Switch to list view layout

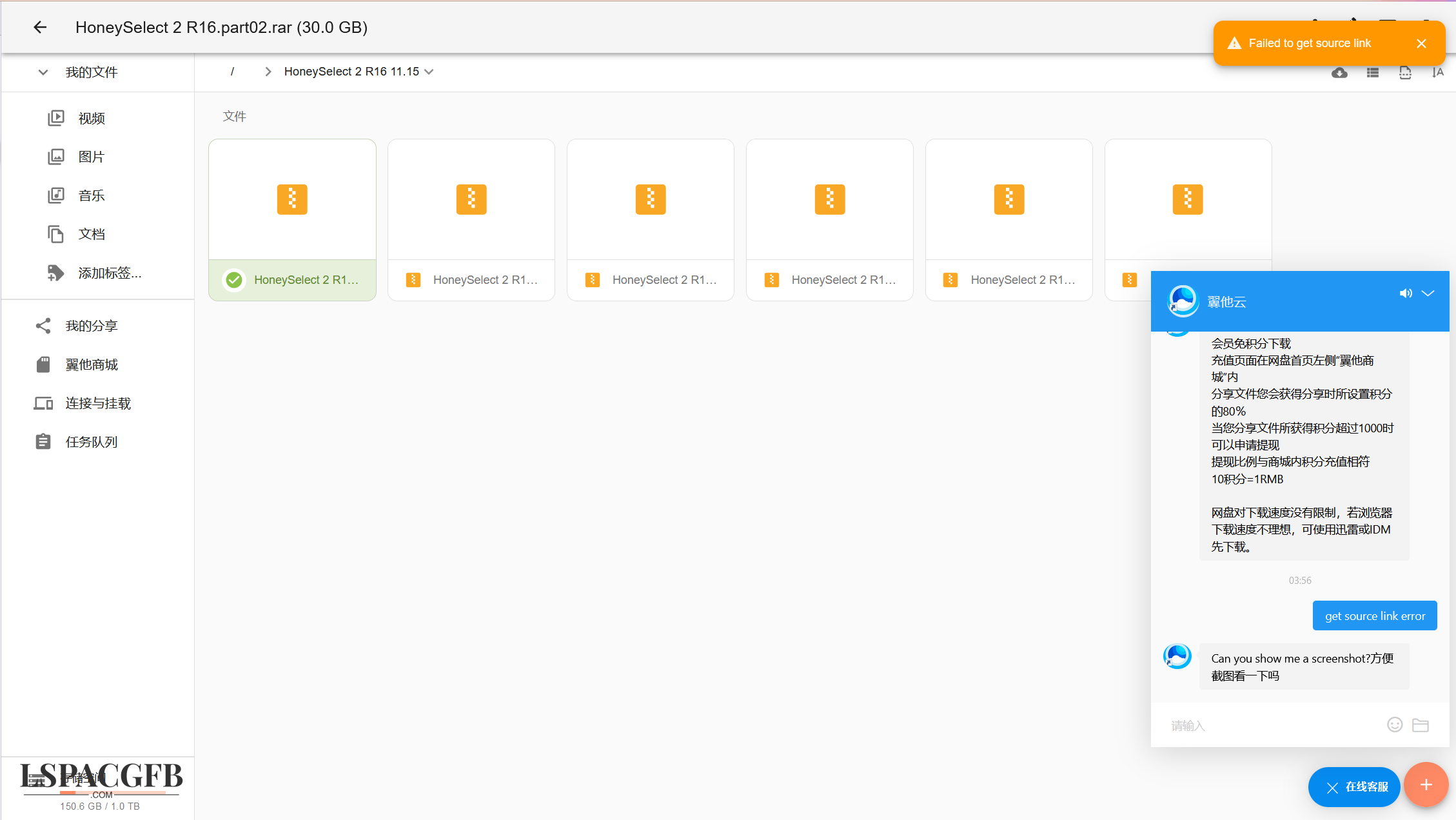pos(1372,73)
